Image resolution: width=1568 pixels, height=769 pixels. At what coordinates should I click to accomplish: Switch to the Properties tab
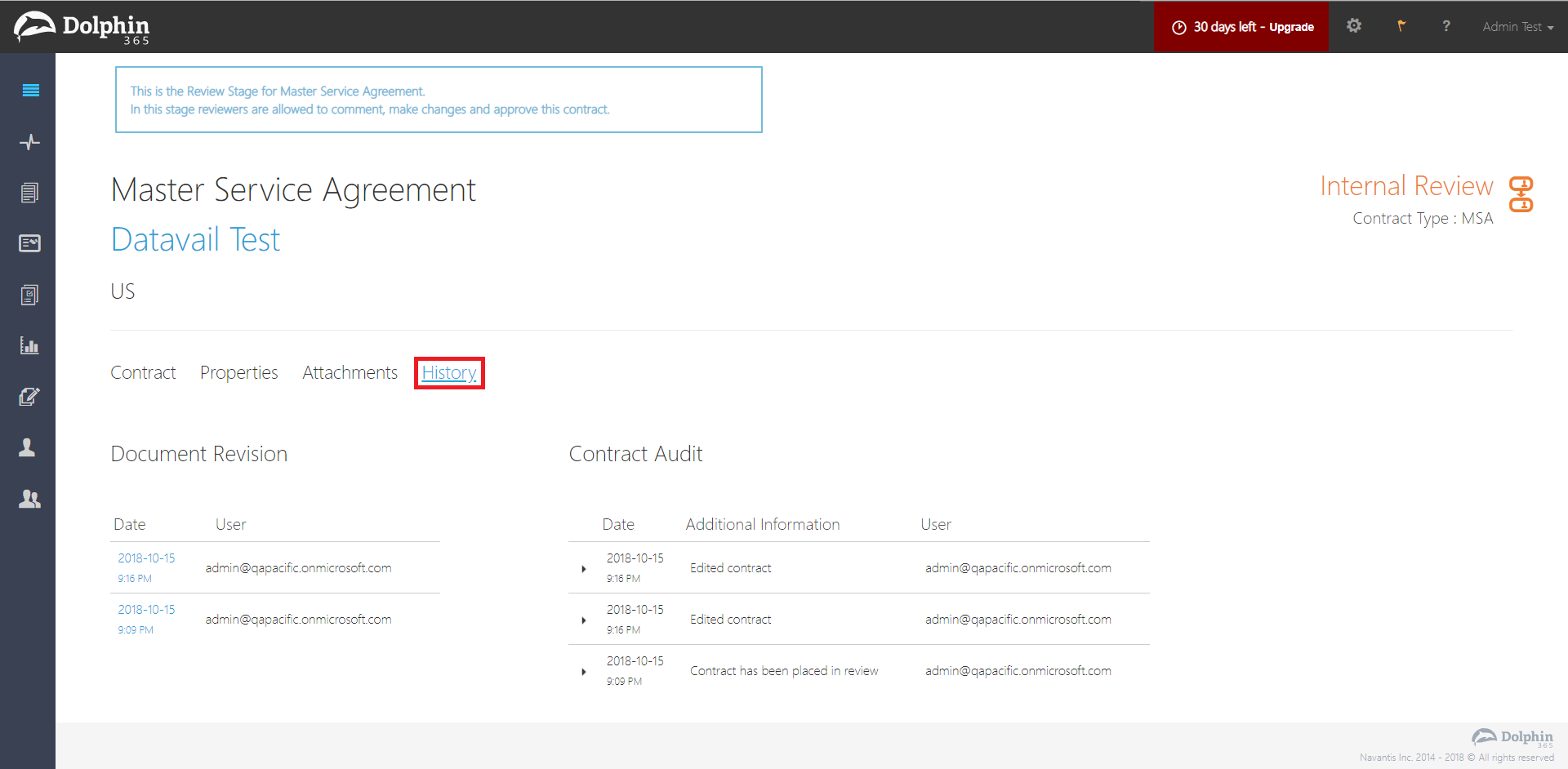238,373
